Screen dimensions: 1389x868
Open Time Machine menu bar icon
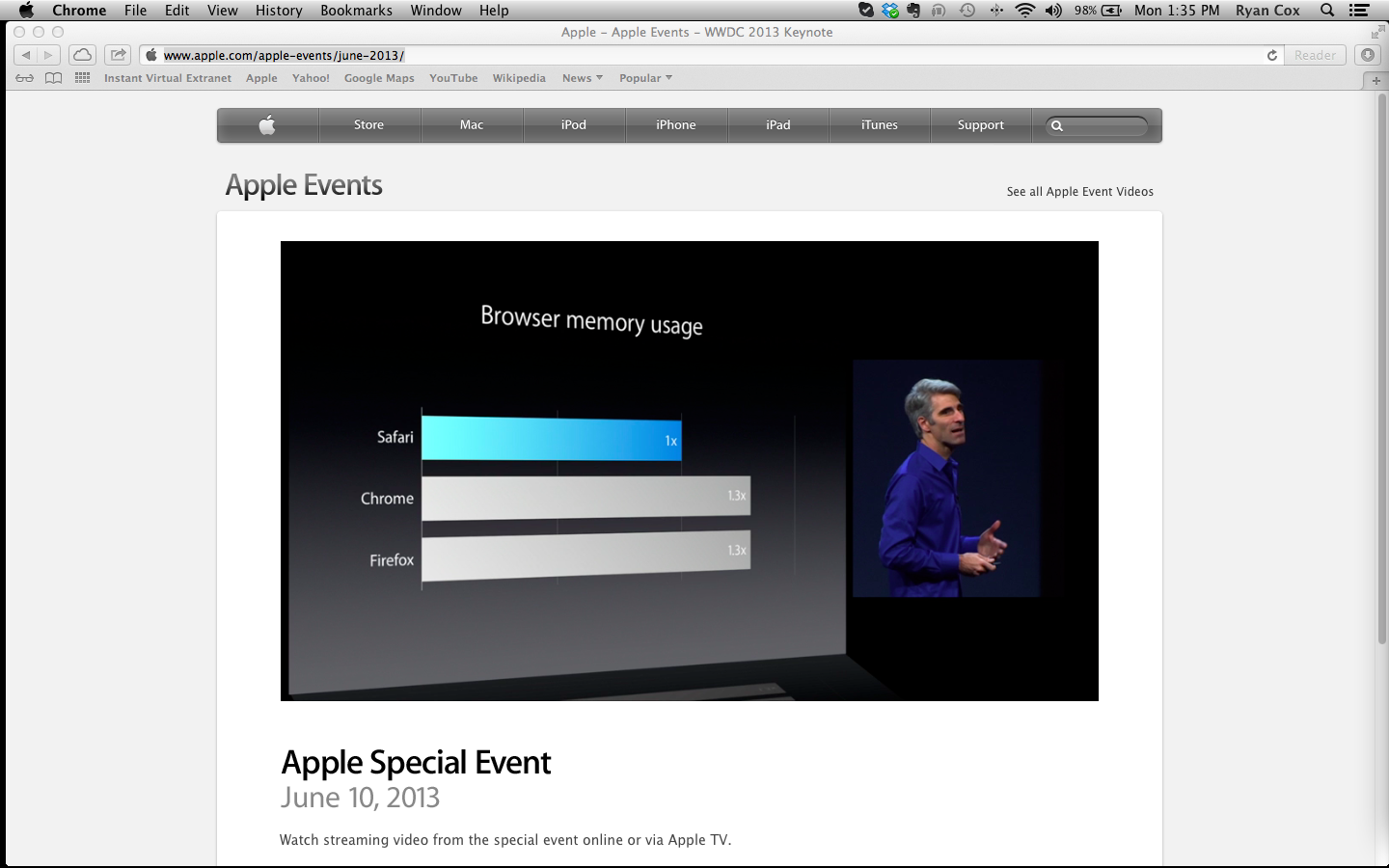[x=967, y=11]
